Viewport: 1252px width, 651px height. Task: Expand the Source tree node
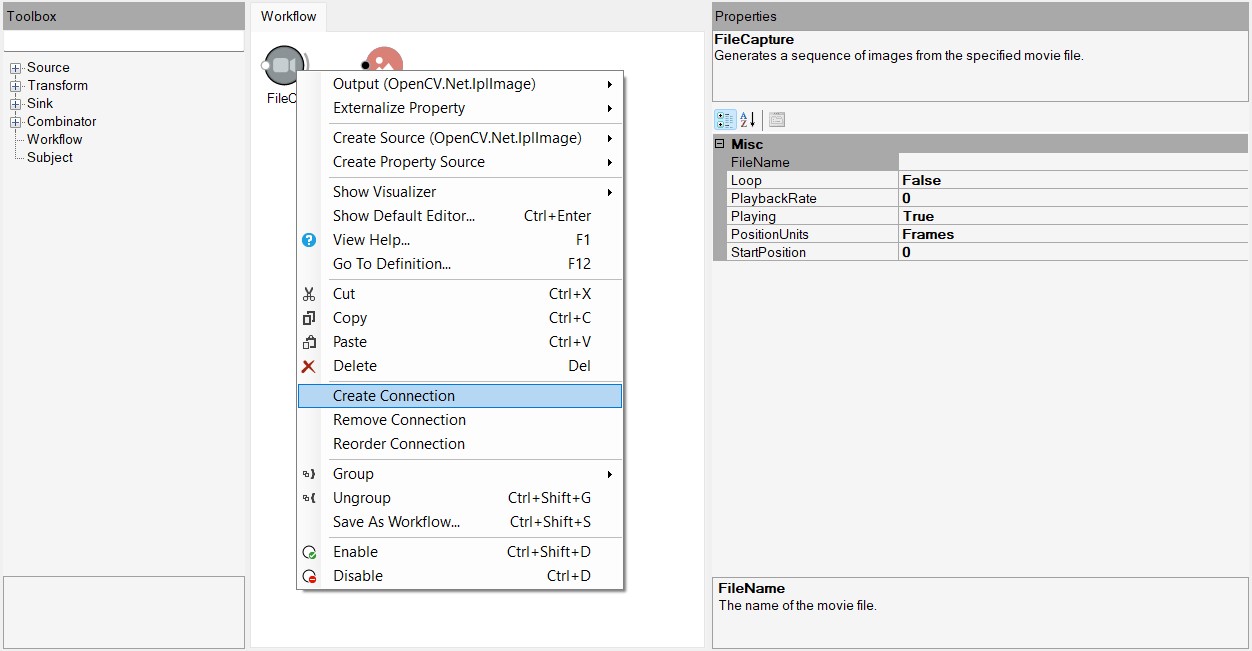(16, 68)
